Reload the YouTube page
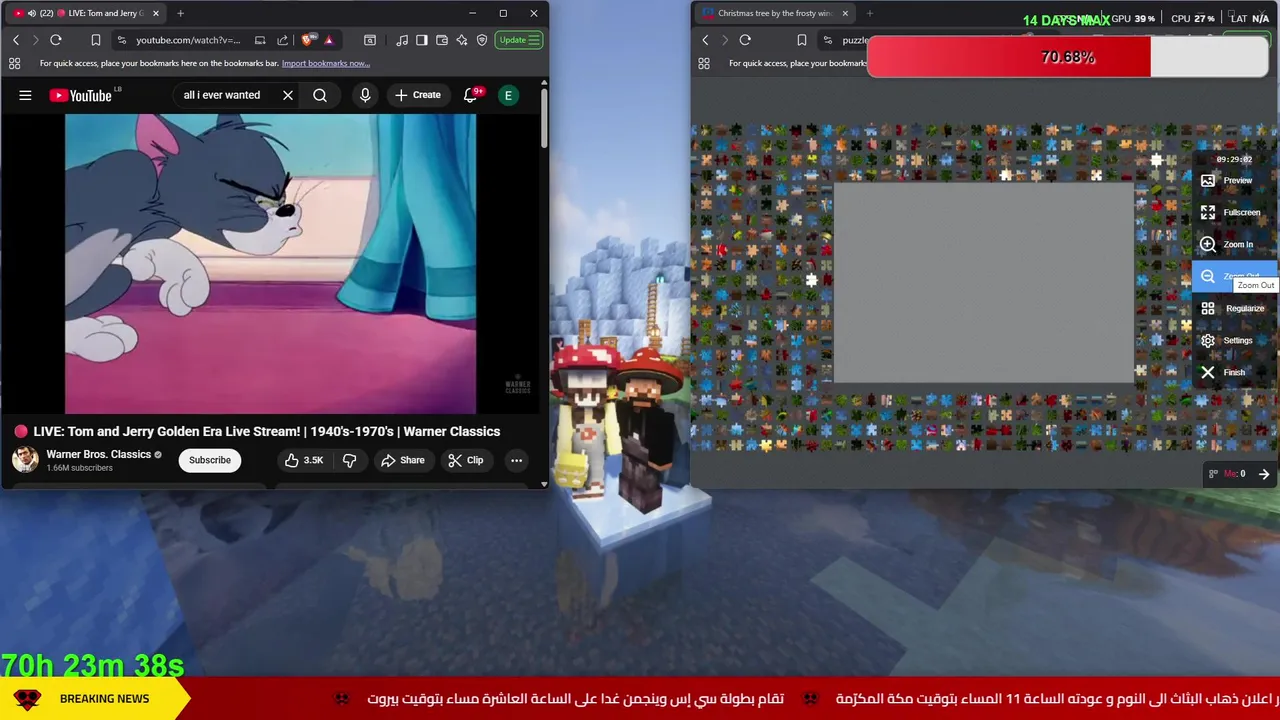 click(56, 40)
